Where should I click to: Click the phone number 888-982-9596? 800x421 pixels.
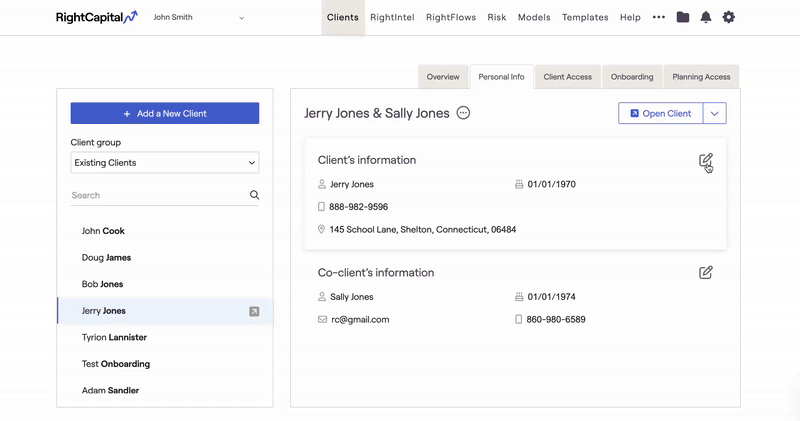[358, 207]
